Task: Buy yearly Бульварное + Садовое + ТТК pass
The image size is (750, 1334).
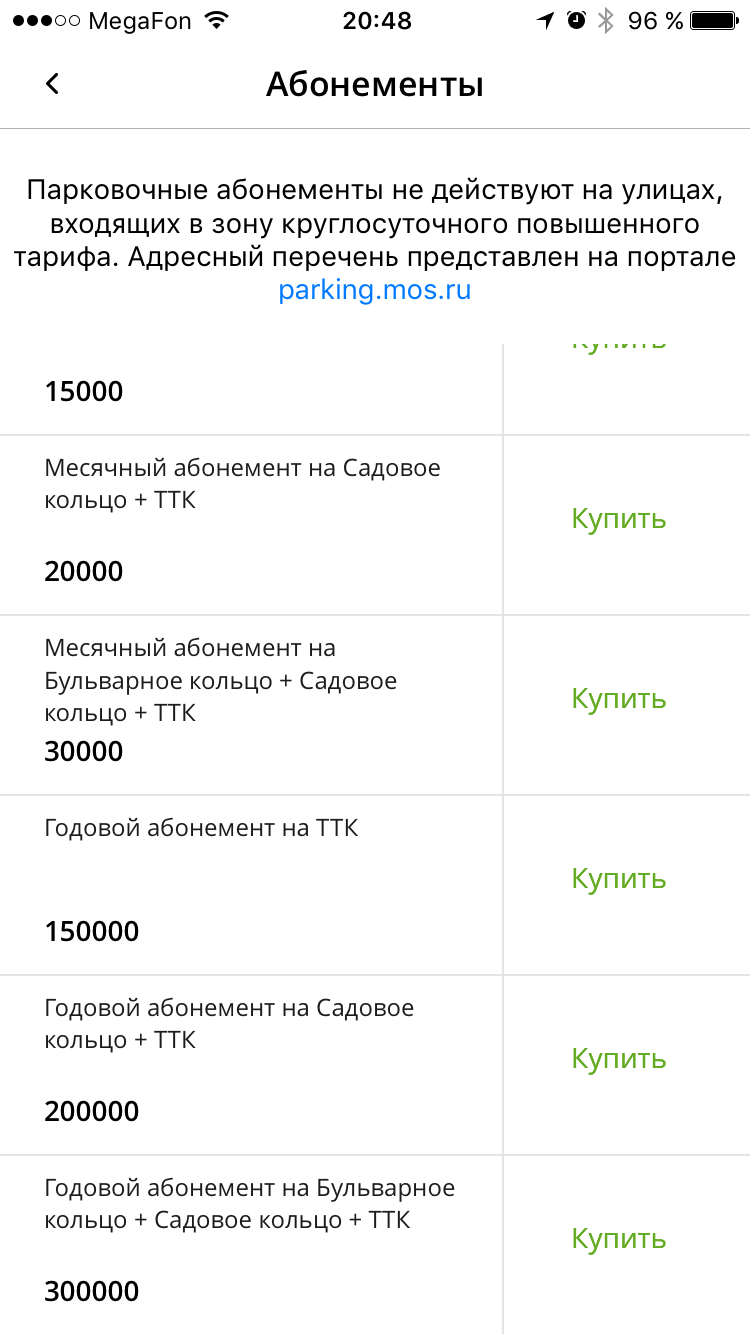Action: [x=619, y=1239]
